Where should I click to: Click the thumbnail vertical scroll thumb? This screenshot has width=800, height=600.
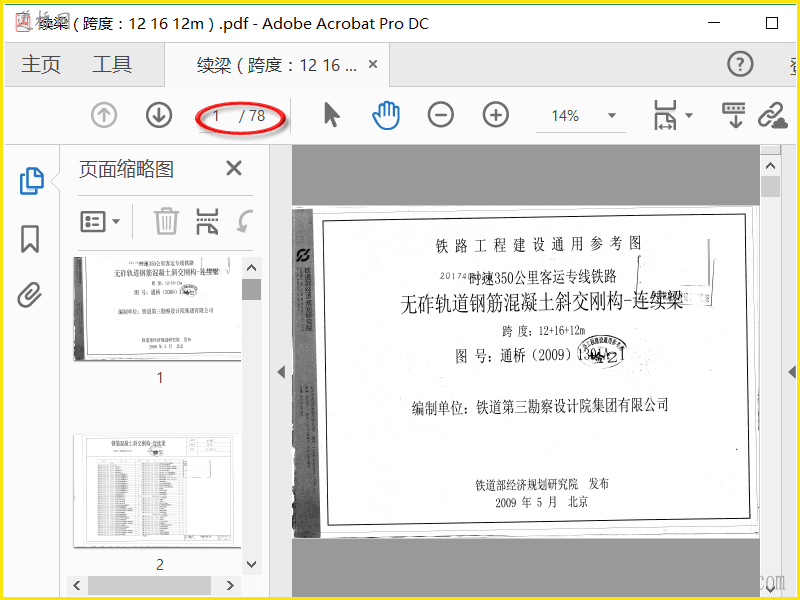[x=252, y=290]
